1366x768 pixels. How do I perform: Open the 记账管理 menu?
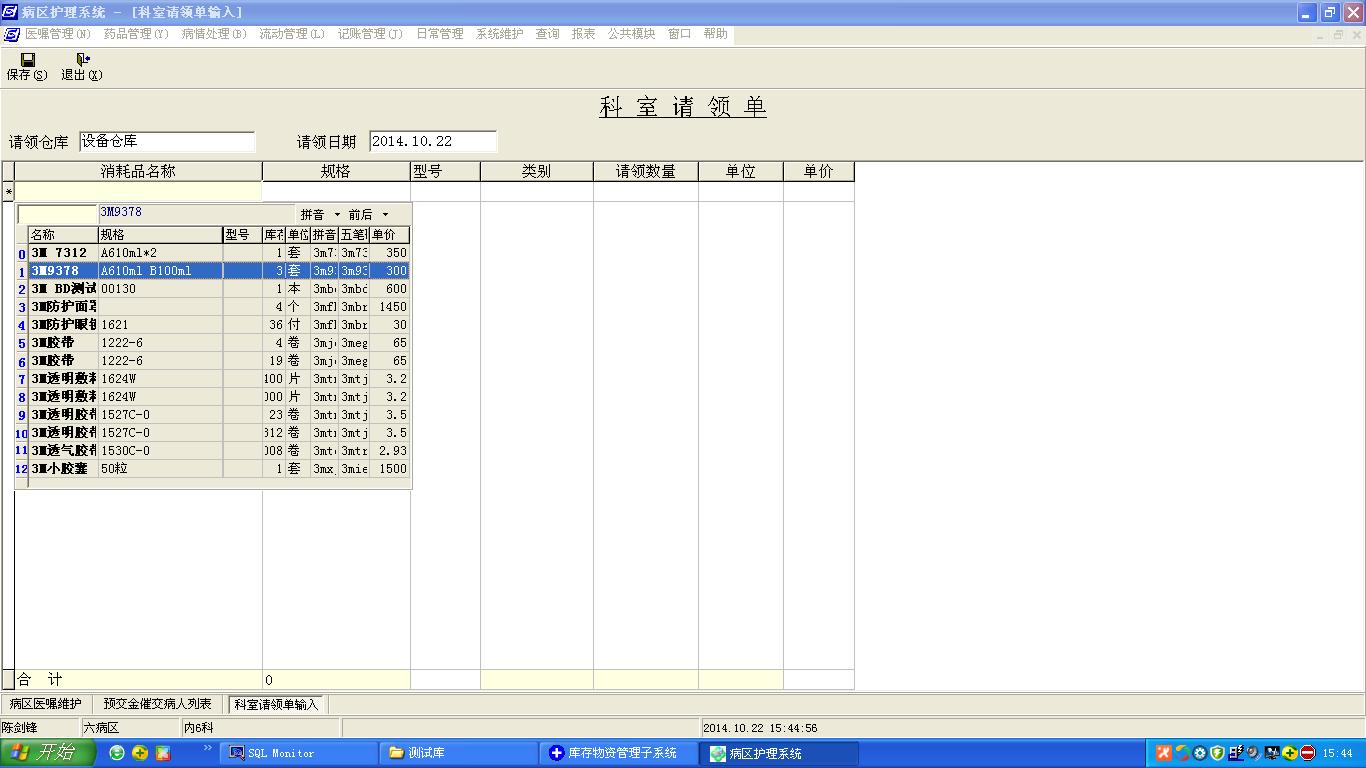pos(370,34)
